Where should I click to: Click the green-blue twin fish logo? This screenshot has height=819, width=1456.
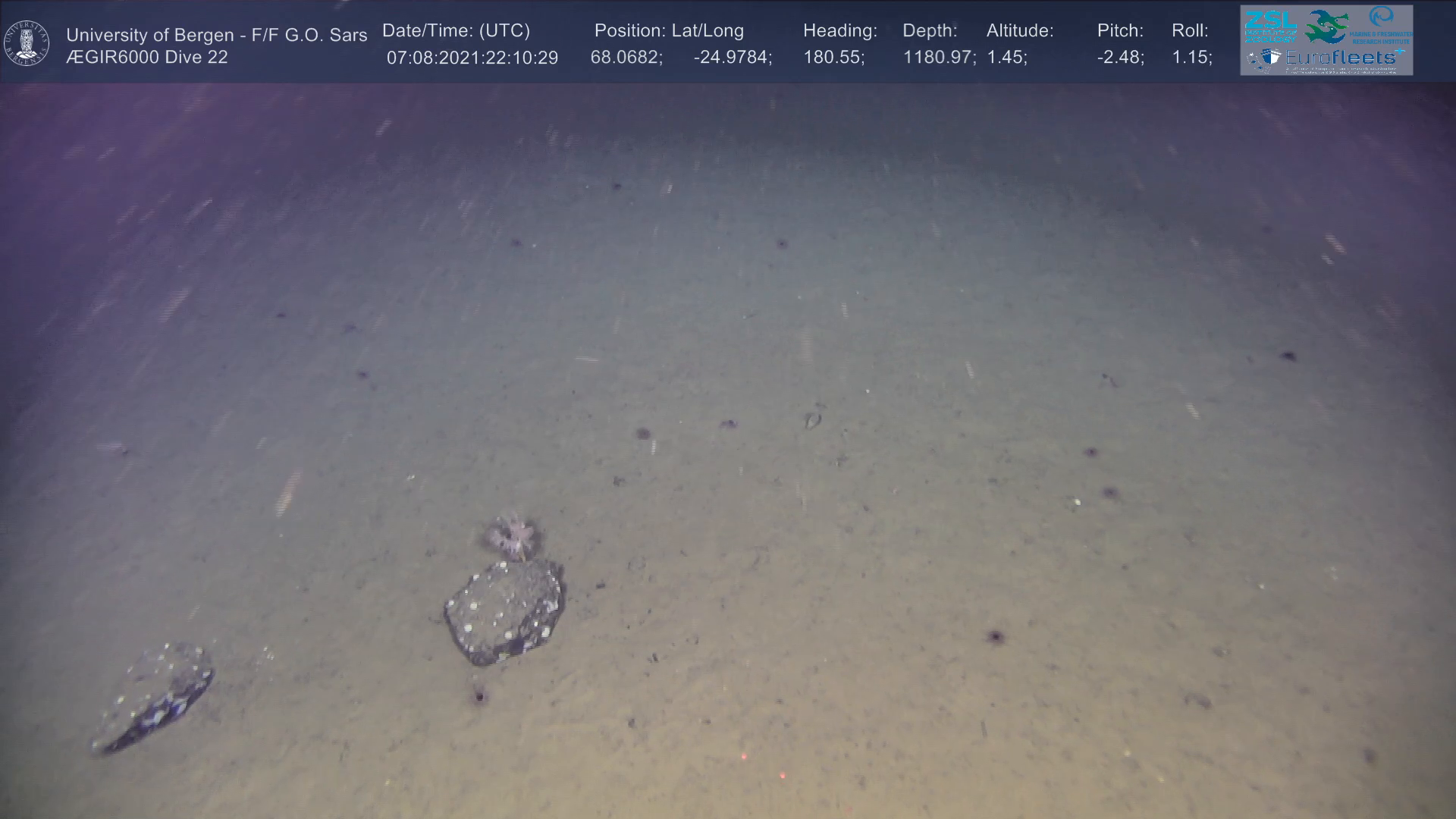1327,27
